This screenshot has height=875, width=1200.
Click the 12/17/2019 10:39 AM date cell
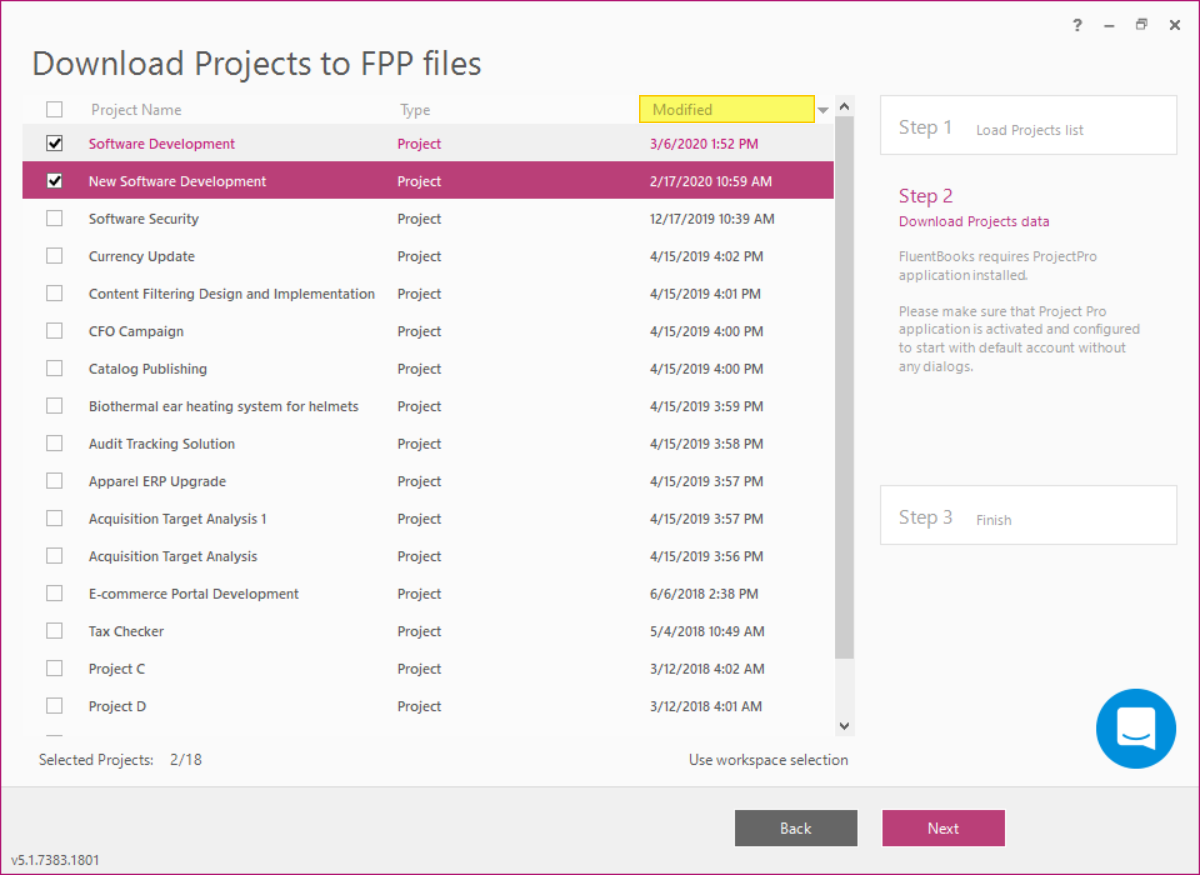pos(712,219)
